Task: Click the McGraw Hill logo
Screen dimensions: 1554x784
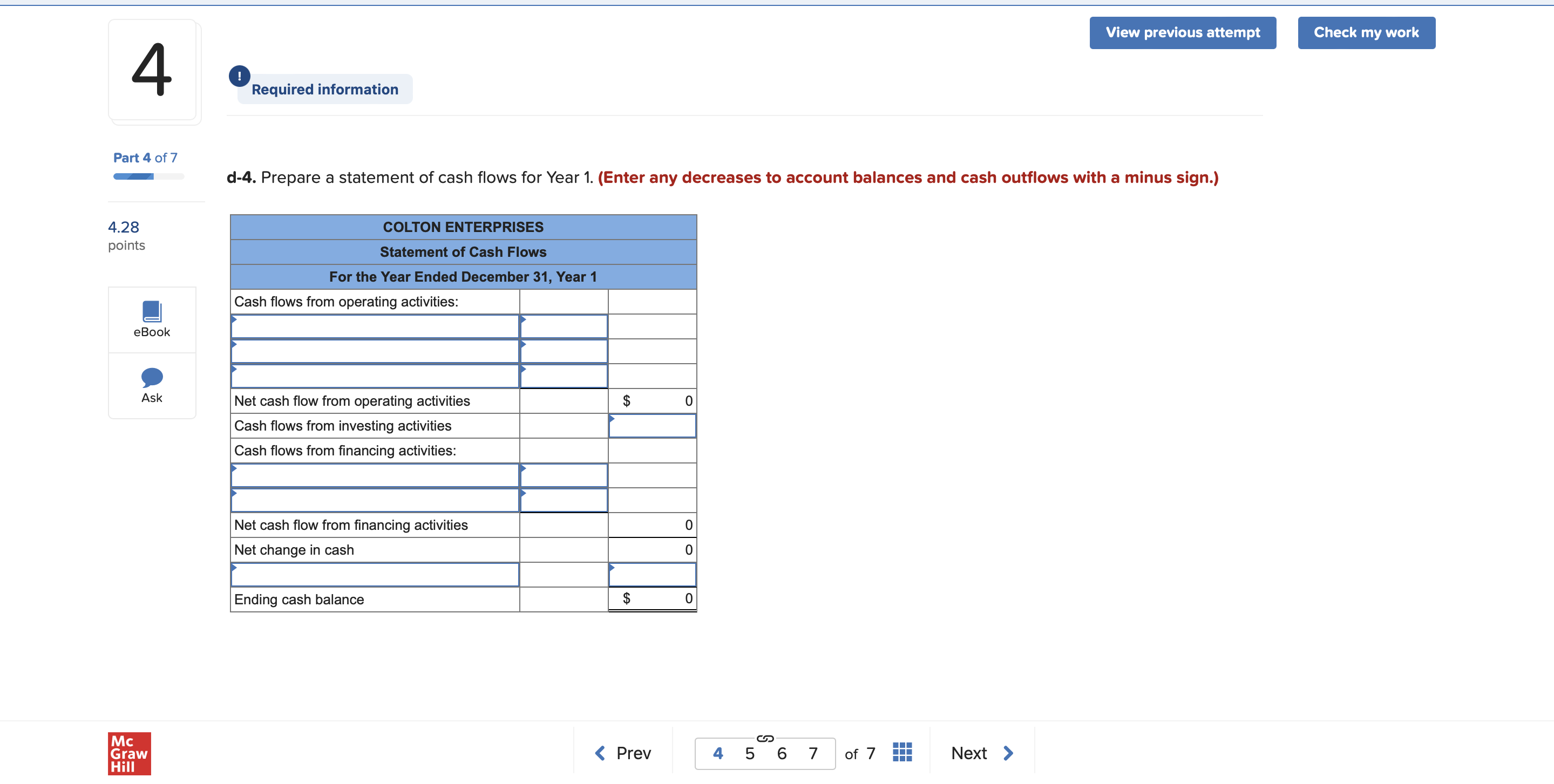Action: pyautogui.click(x=128, y=753)
